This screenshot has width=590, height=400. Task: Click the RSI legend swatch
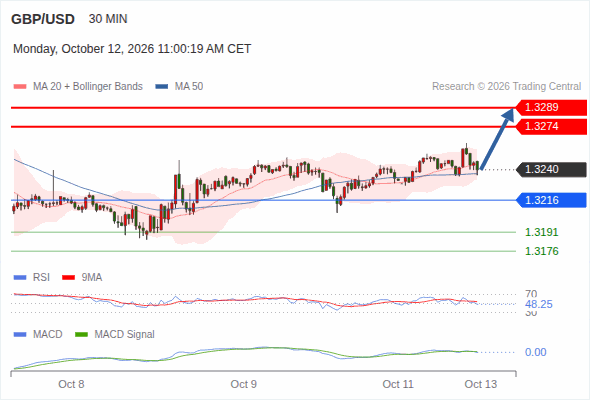(20, 278)
